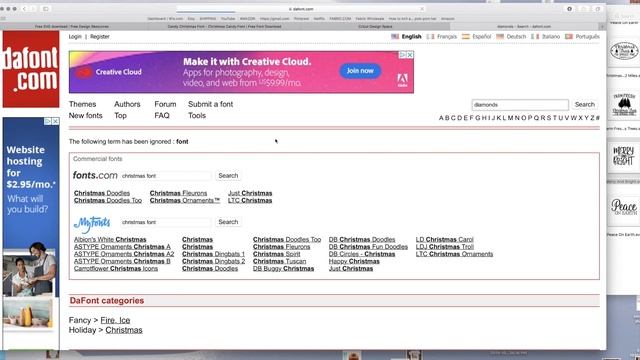Switch site language to Português
The height and width of the screenshot is (360, 640).
point(582,36)
